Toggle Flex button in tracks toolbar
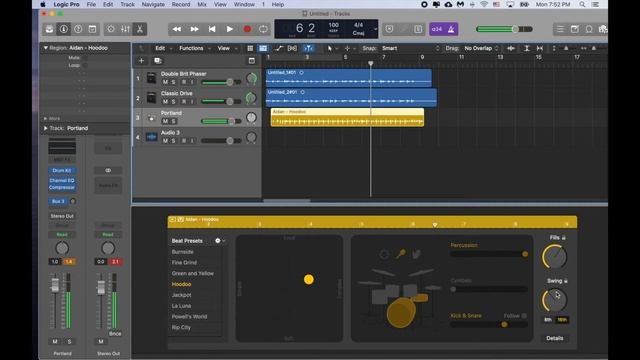Screen dimensions: 640x360 tap(292, 48)
